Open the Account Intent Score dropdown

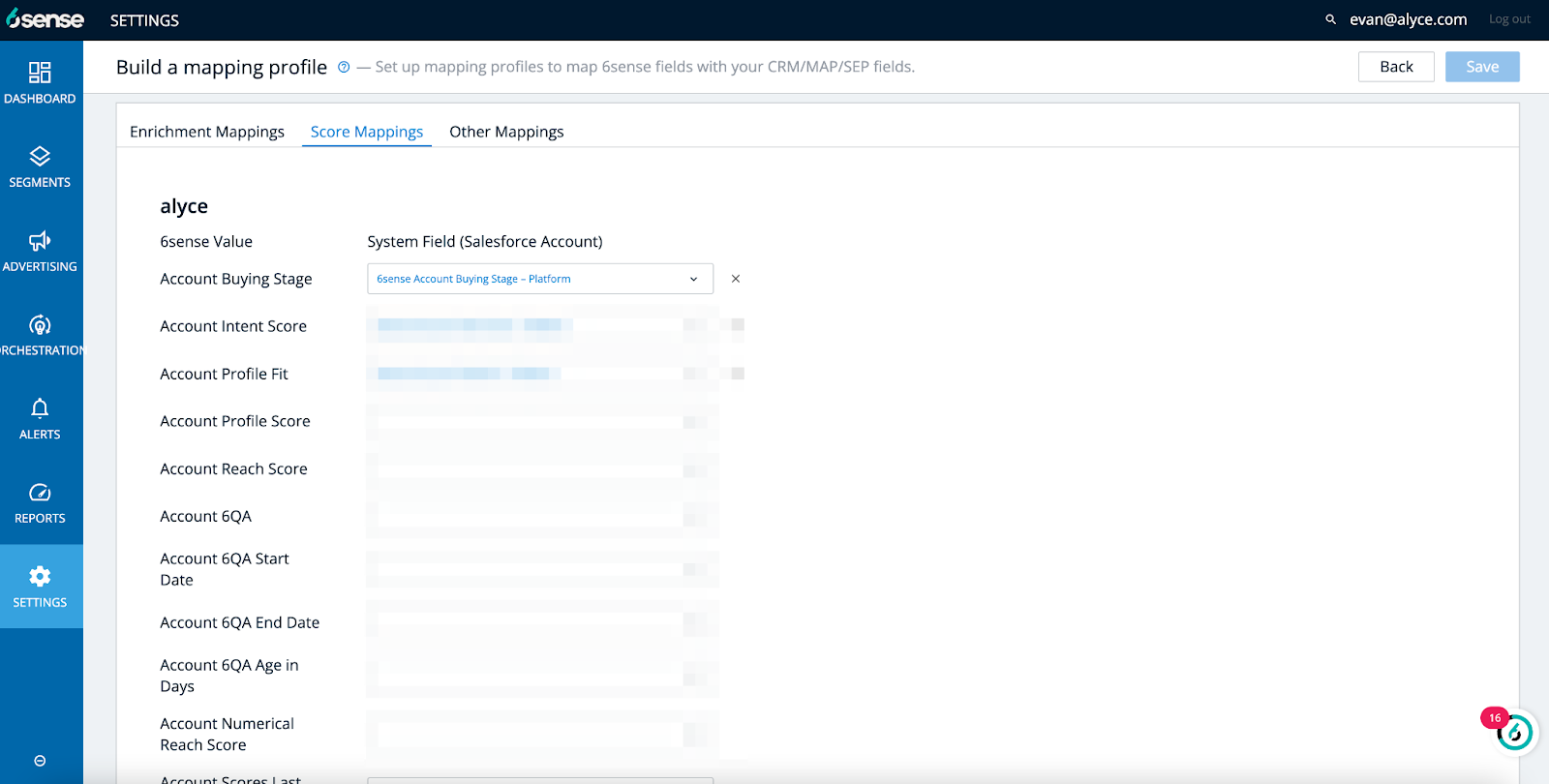tap(540, 326)
